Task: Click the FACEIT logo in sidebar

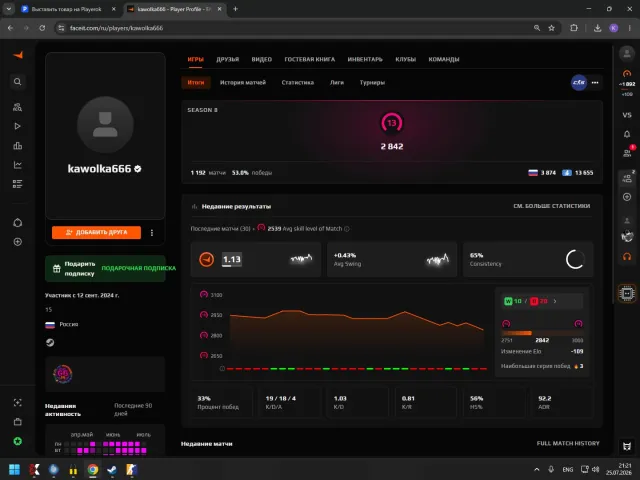Action: click(18, 55)
